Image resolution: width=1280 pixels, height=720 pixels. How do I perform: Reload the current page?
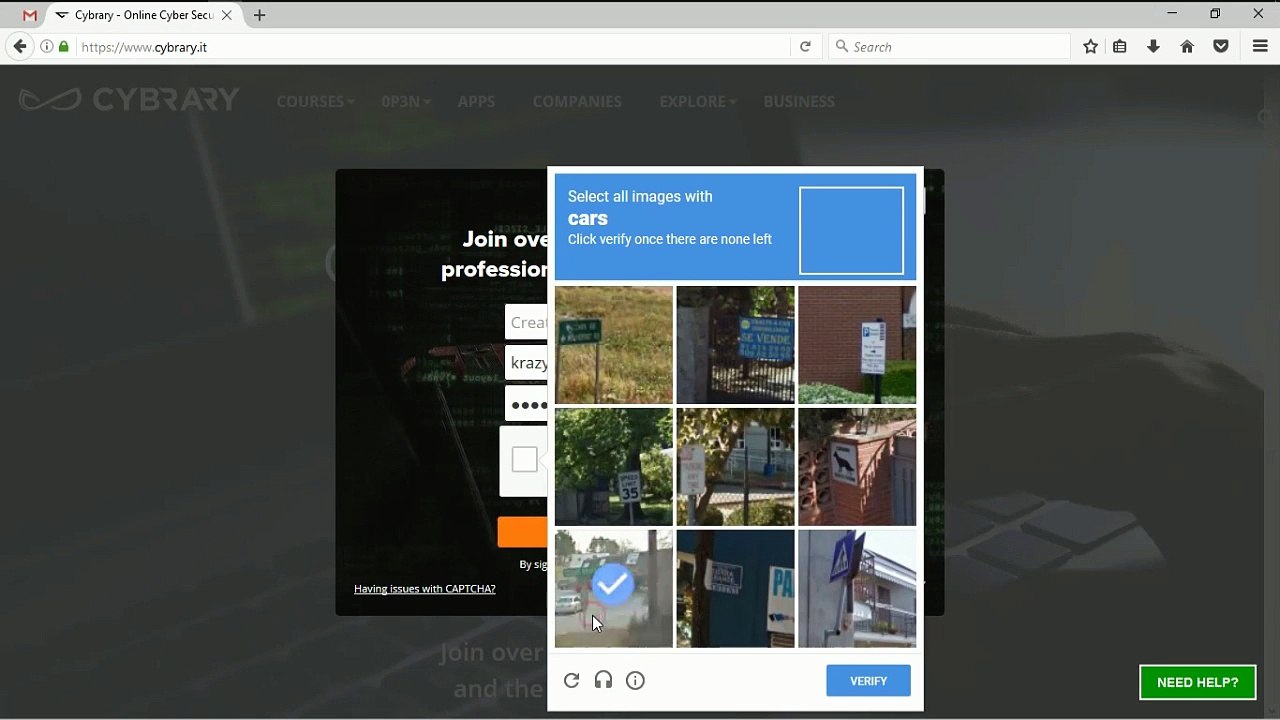pos(805,47)
